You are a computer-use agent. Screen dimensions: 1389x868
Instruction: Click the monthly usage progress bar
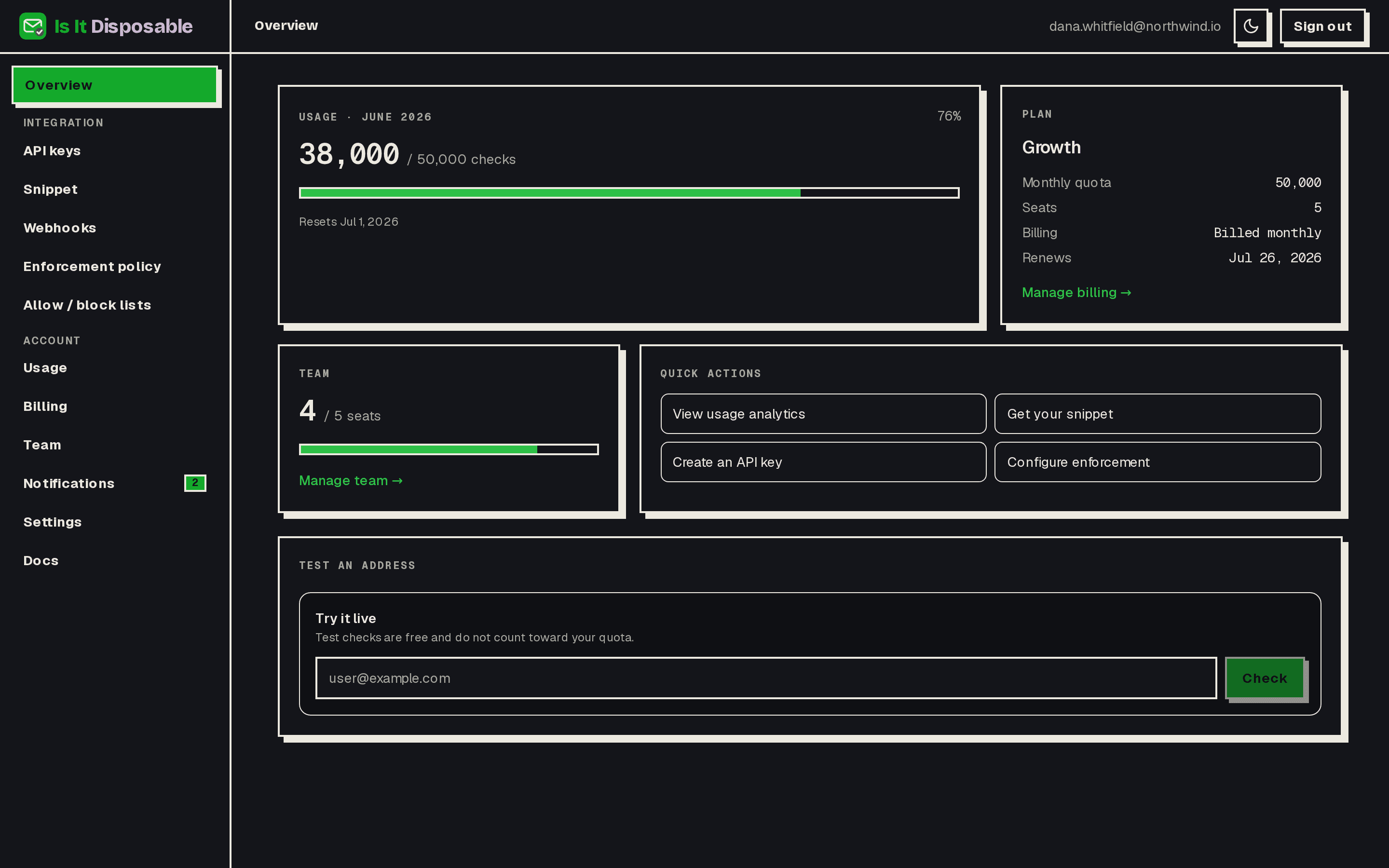629,193
